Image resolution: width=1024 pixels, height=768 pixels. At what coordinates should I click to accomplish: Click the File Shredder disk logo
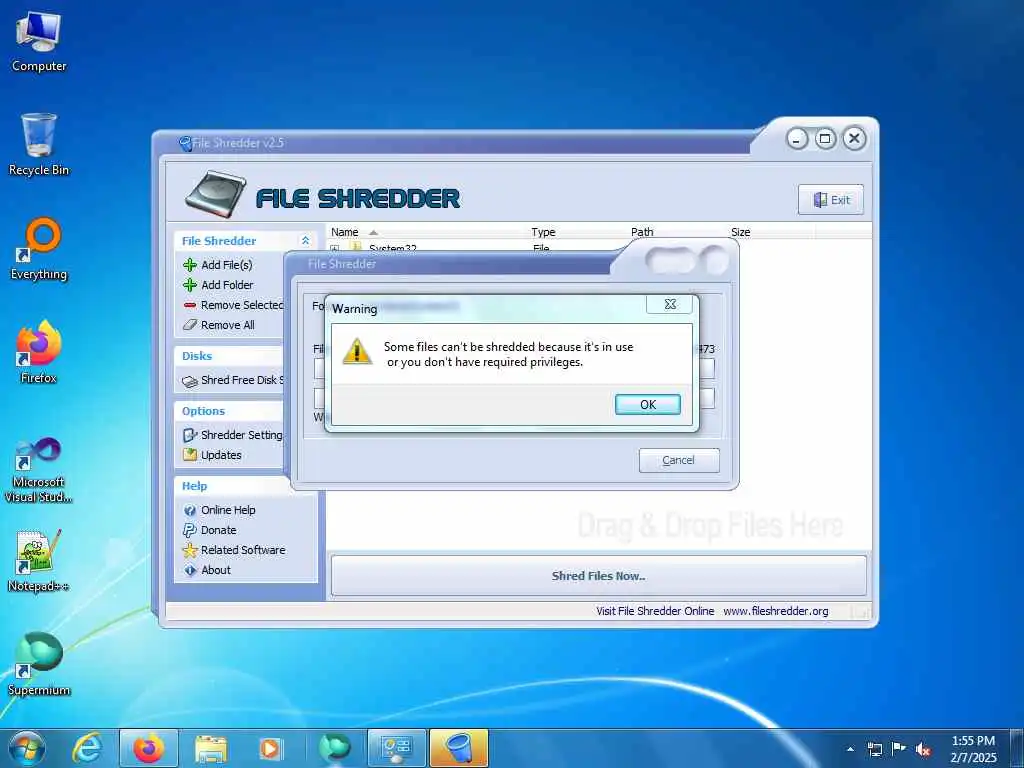tap(216, 194)
